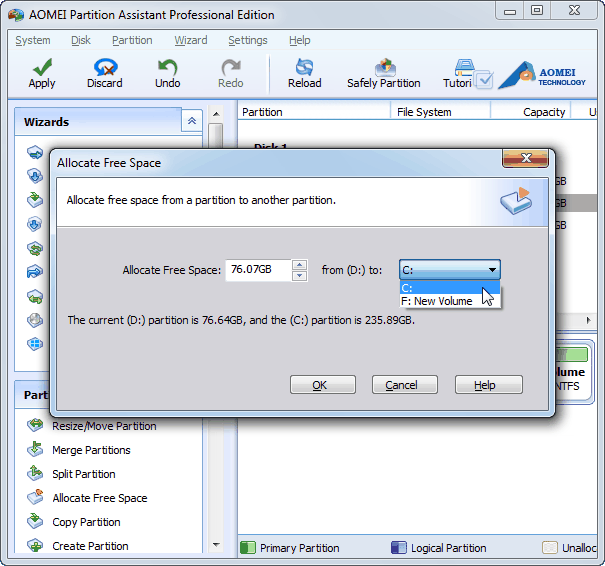
Task: Click the File System column header
Action: 440,112
